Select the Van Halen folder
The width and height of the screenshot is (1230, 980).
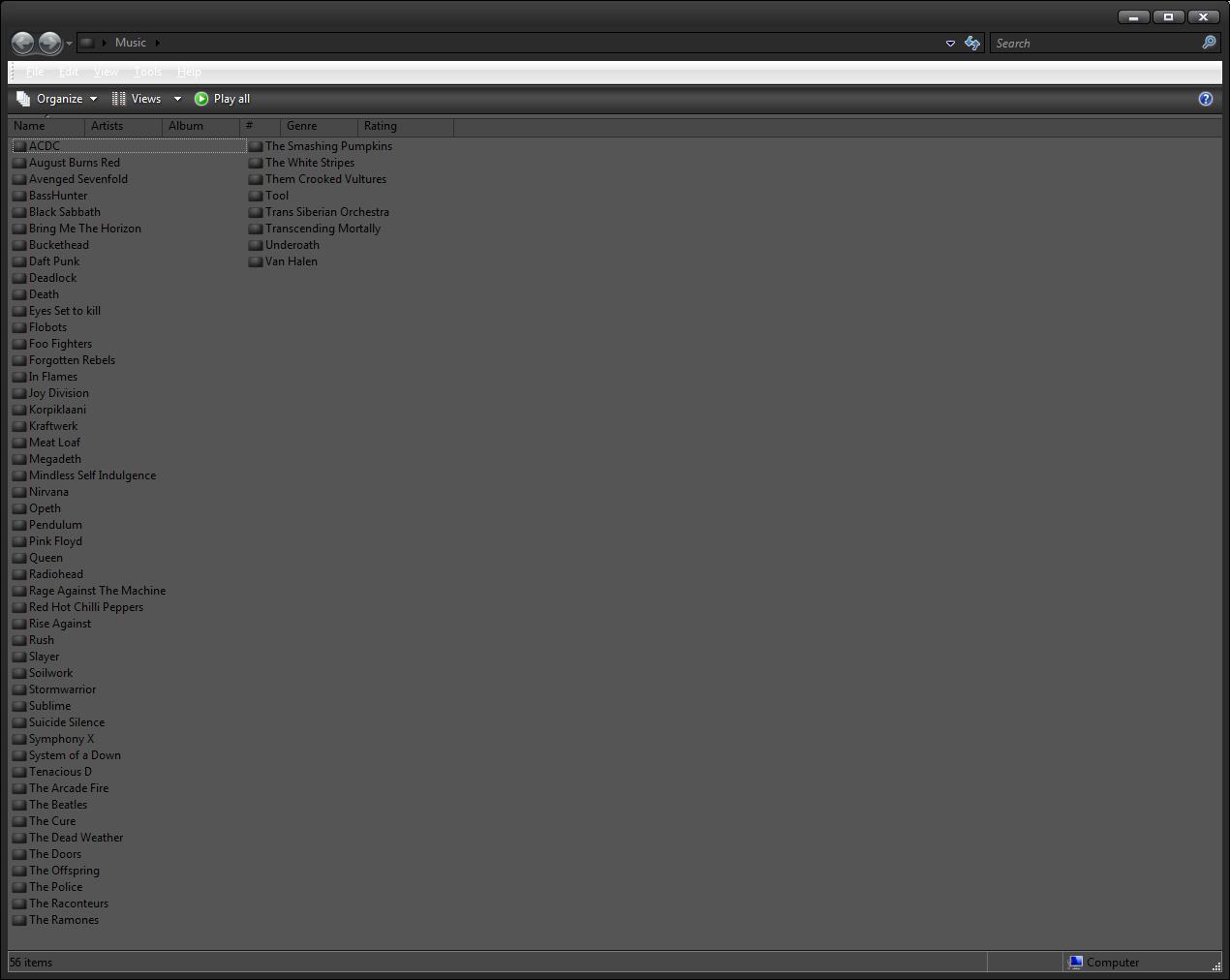289,261
